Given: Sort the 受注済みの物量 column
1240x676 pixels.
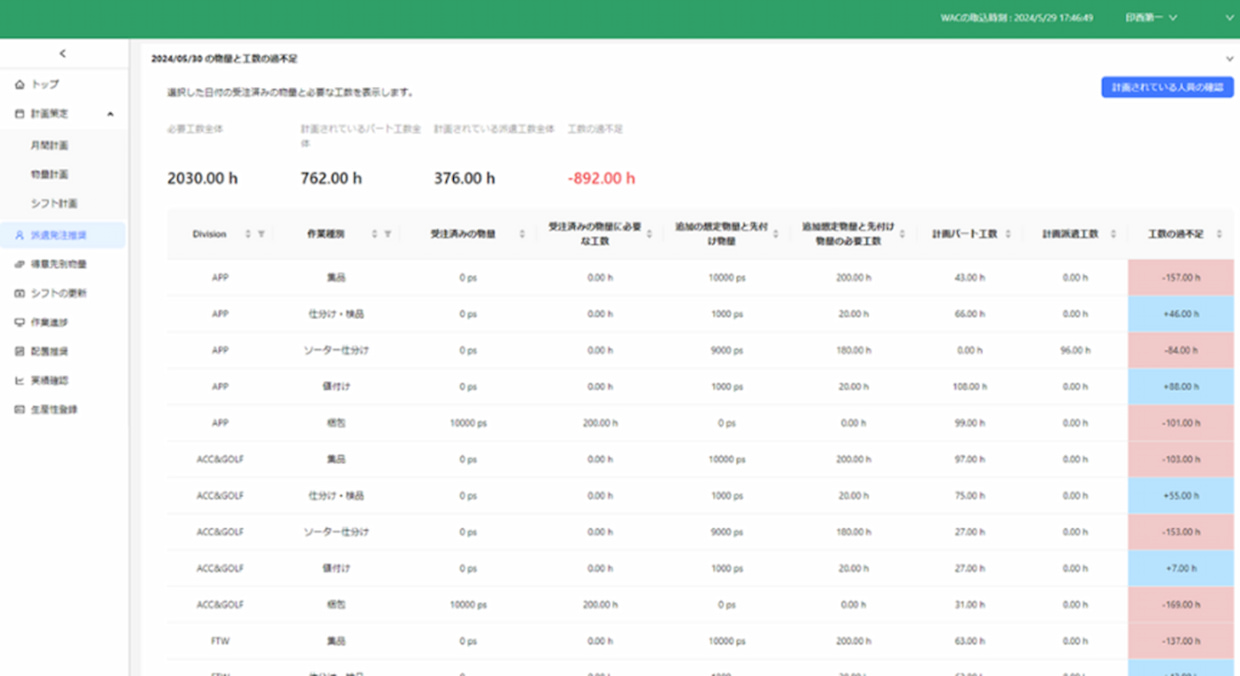Looking at the screenshot, I should click(x=522, y=234).
